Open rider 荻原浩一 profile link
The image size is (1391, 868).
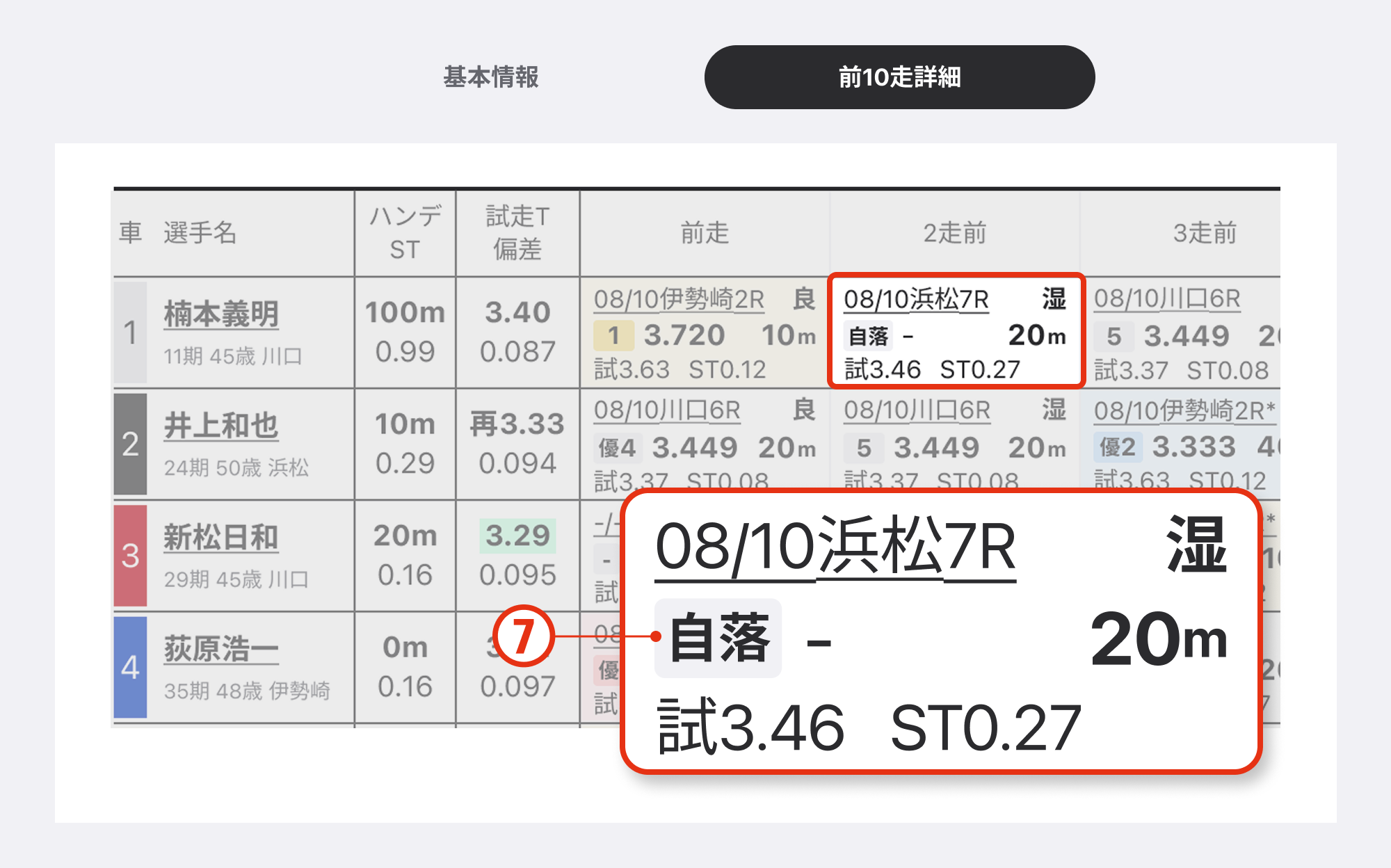[221, 649]
